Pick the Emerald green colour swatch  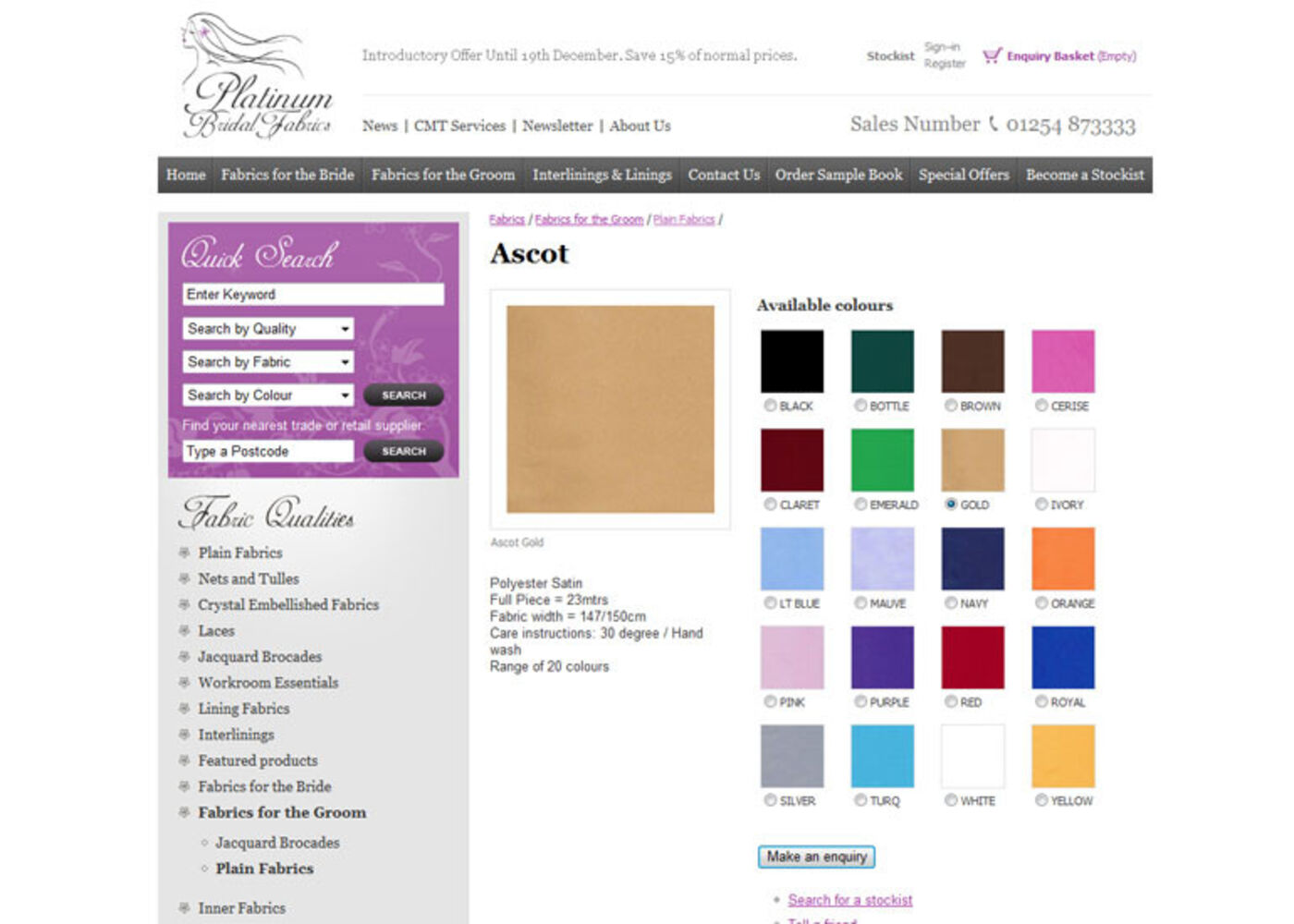point(882,460)
